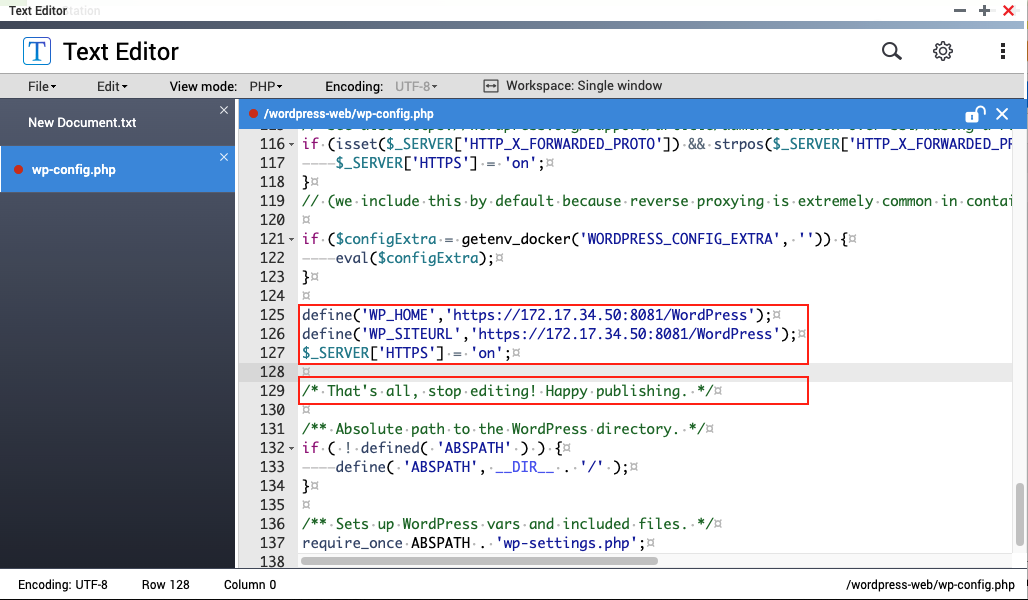
Task: Select the wp-config.php tab in sidebar
Action: coord(74,170)
